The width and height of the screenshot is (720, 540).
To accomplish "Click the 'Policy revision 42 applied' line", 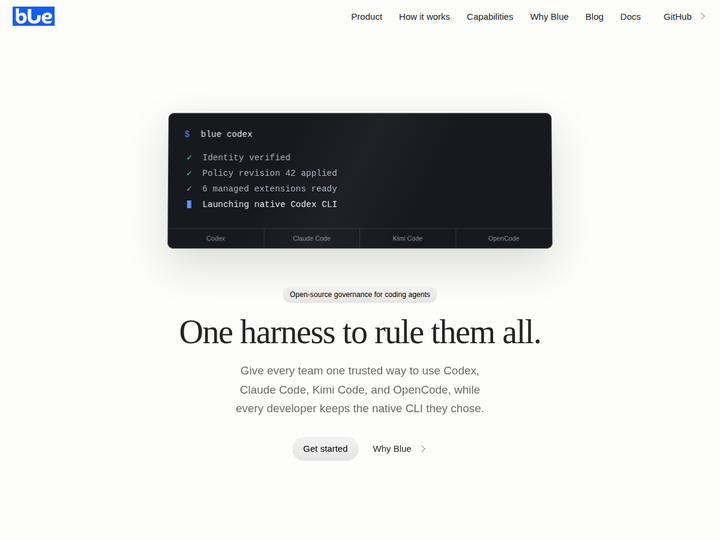I will [270, 173].
